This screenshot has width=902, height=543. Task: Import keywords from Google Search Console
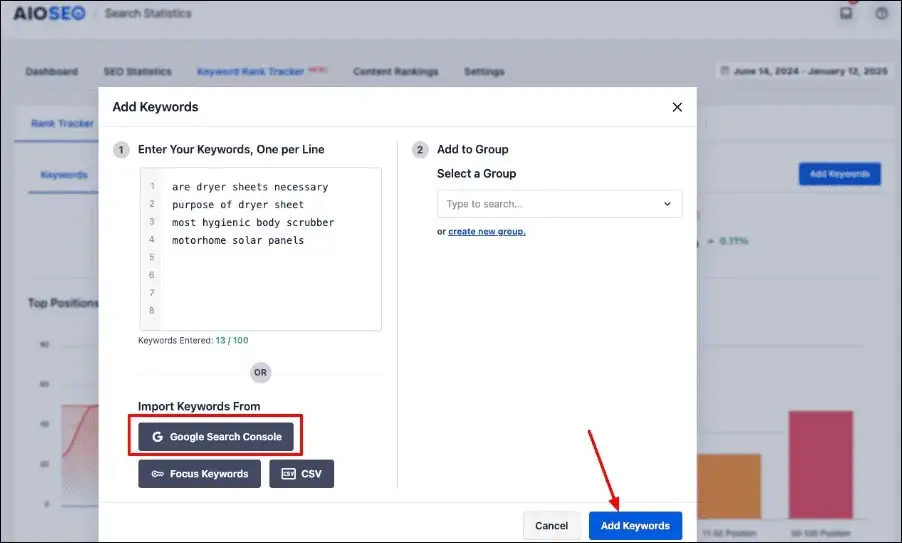pos(216,437)
